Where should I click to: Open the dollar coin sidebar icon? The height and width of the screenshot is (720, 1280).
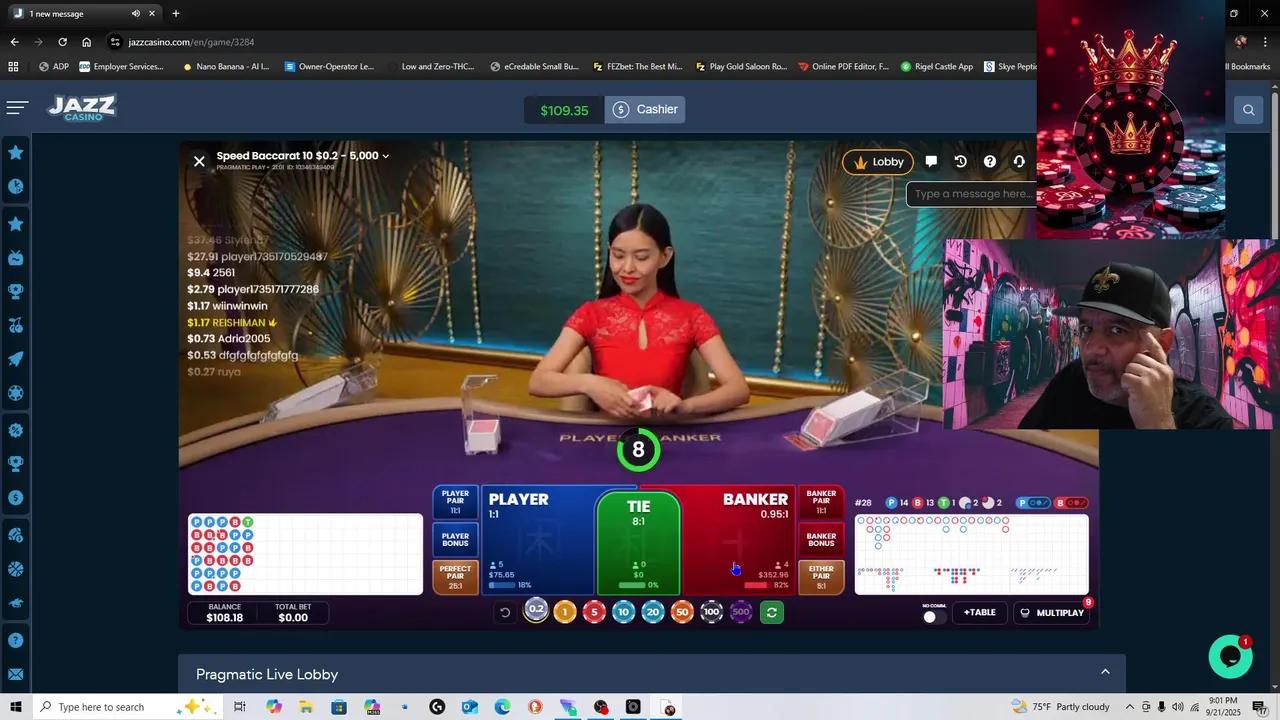tap(16, 497)
